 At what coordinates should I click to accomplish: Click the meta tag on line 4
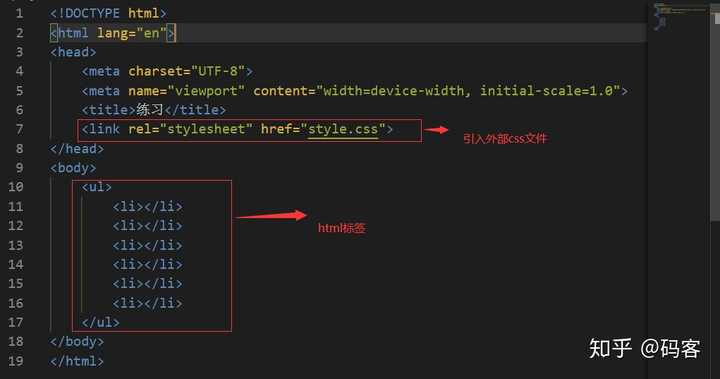click(167, 72)
